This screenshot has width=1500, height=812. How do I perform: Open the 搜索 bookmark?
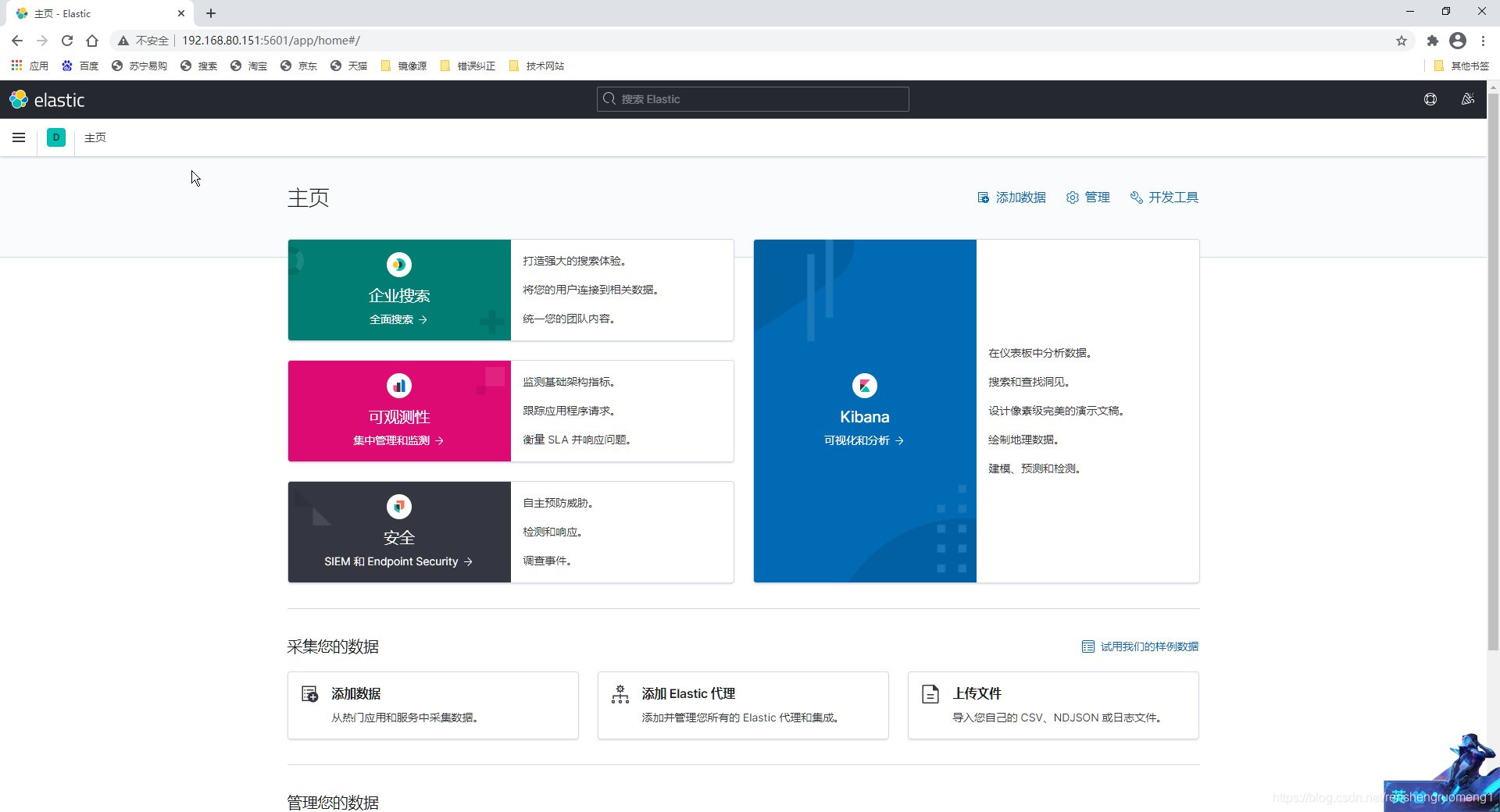(198, 66)
